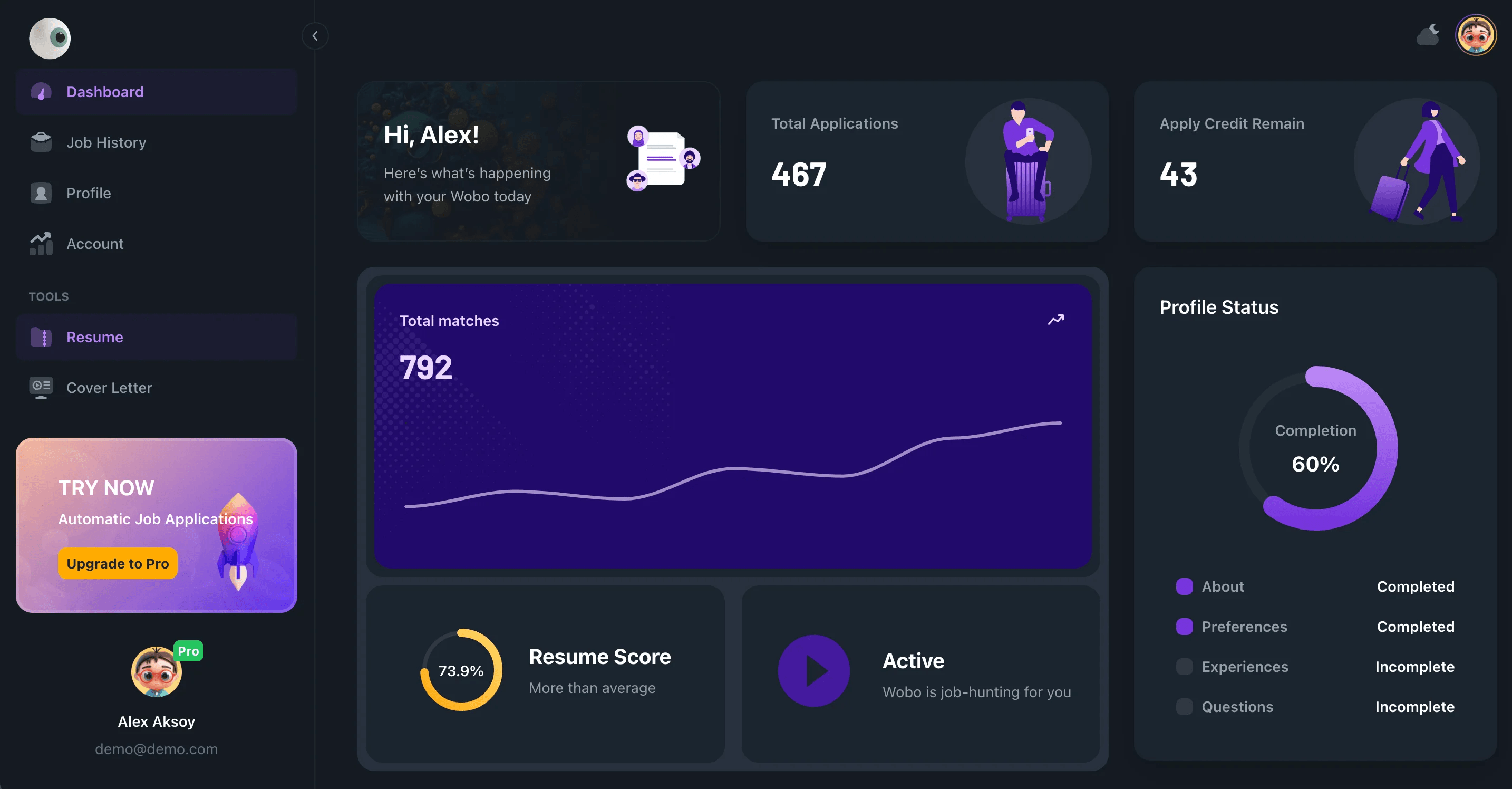This screenshot has width=1512, height=789.
Task: Click the traveler illustration on Apply Credit Remain
Action: 1418,161
